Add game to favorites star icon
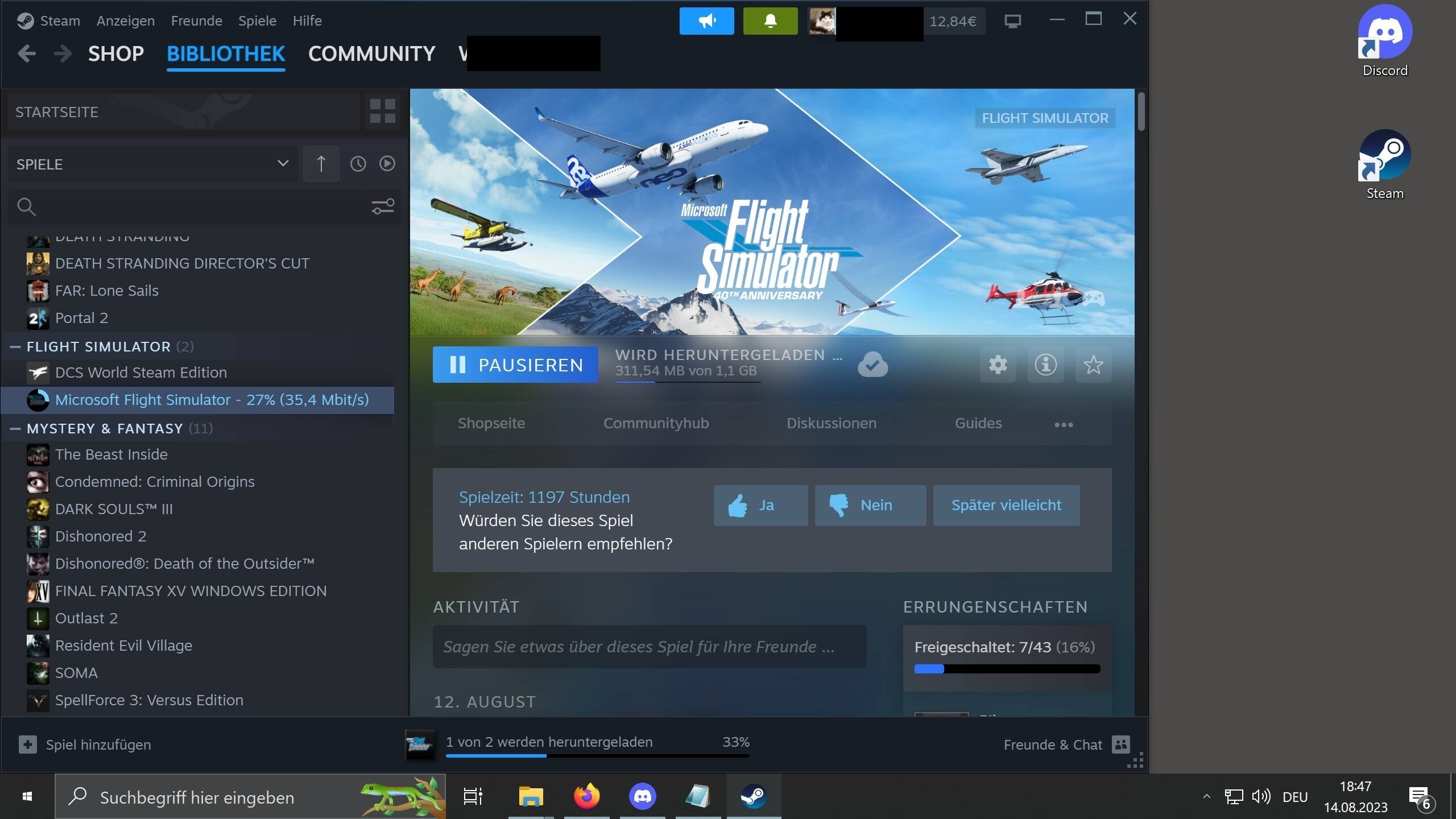This screenshot has height=819, width=1456. pos(1093,365)
